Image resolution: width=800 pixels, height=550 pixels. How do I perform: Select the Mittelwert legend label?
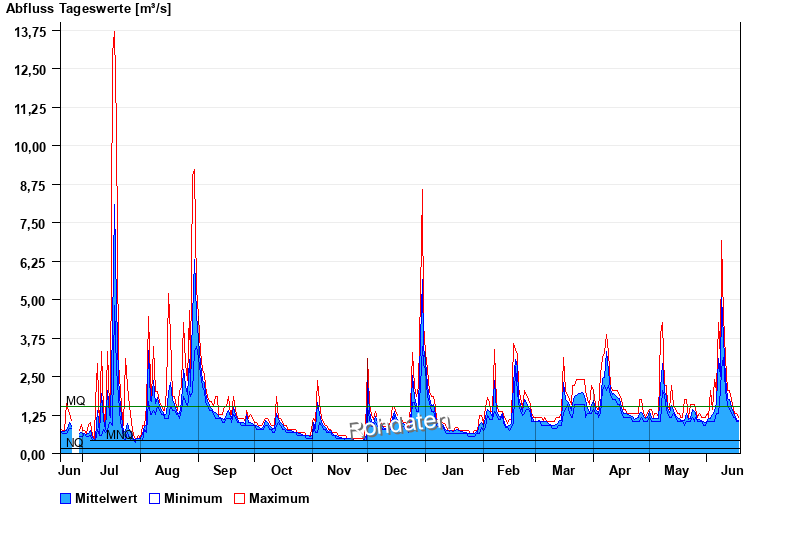coord(106,498)
